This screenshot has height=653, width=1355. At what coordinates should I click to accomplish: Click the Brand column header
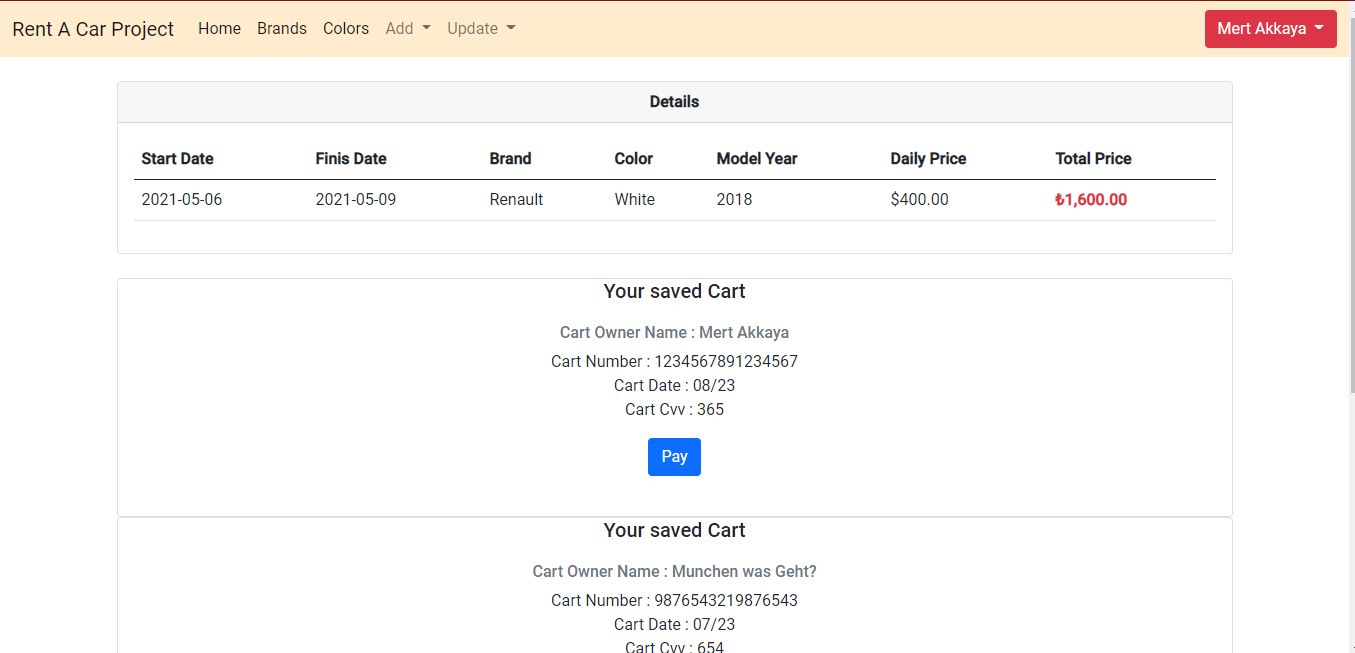click(510, 159)
